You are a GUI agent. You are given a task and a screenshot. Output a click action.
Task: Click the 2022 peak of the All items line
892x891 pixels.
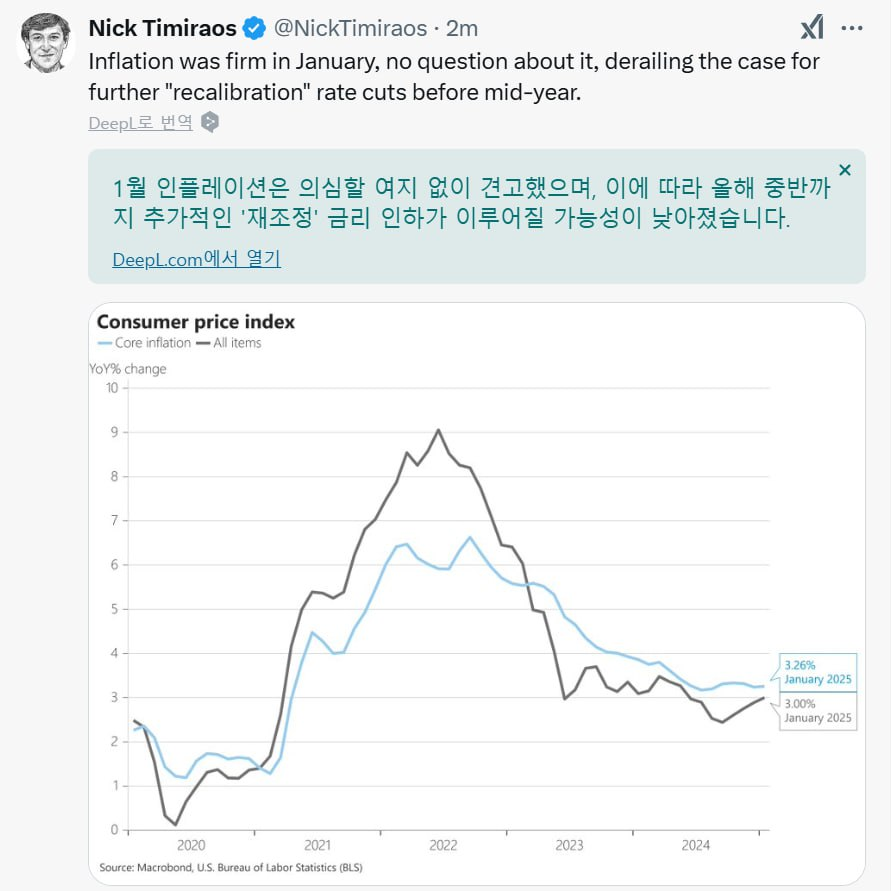click(x=439, y=430)
